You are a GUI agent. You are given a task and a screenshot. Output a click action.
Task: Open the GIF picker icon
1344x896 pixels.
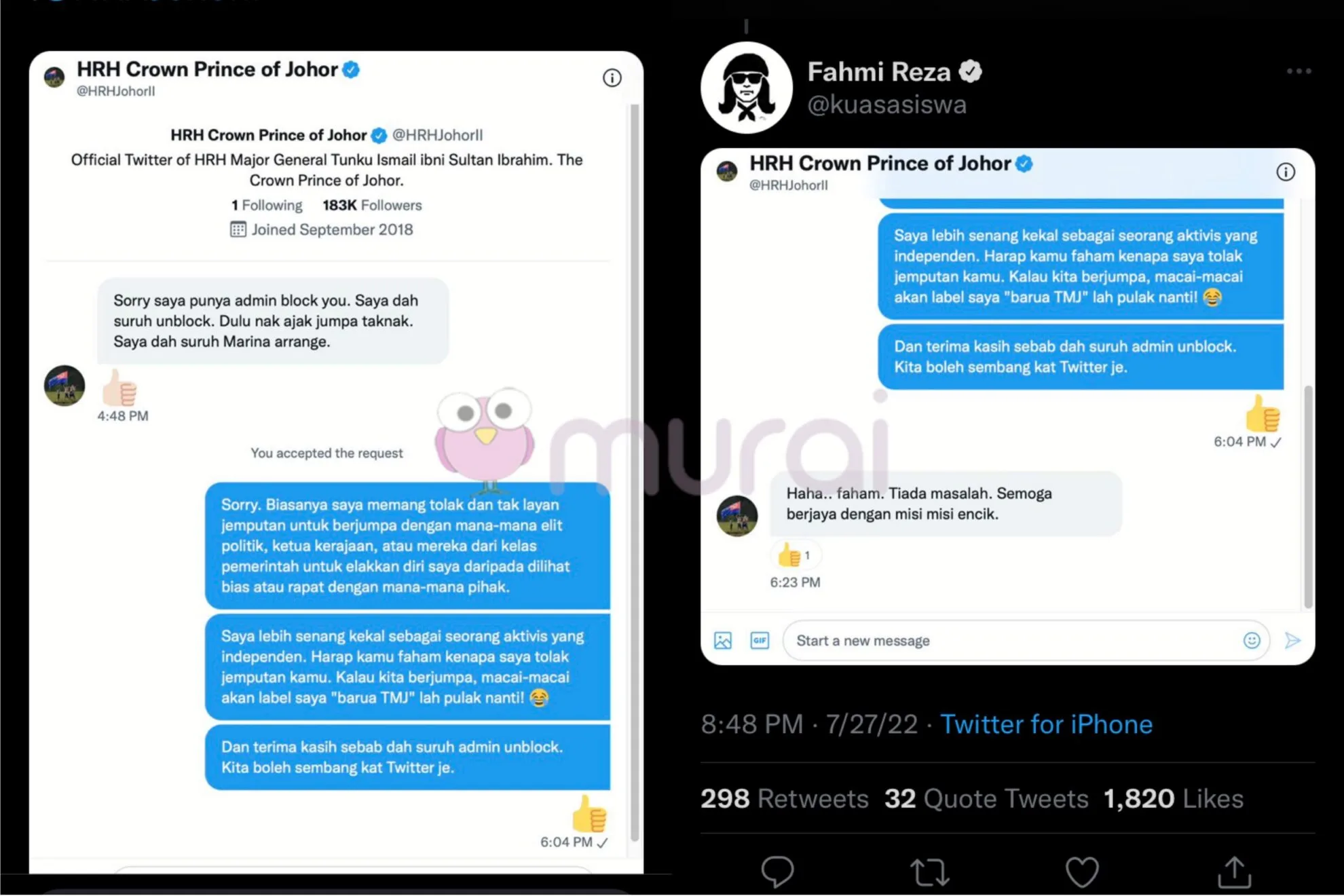pyautogui.click(x=760, y=640)
